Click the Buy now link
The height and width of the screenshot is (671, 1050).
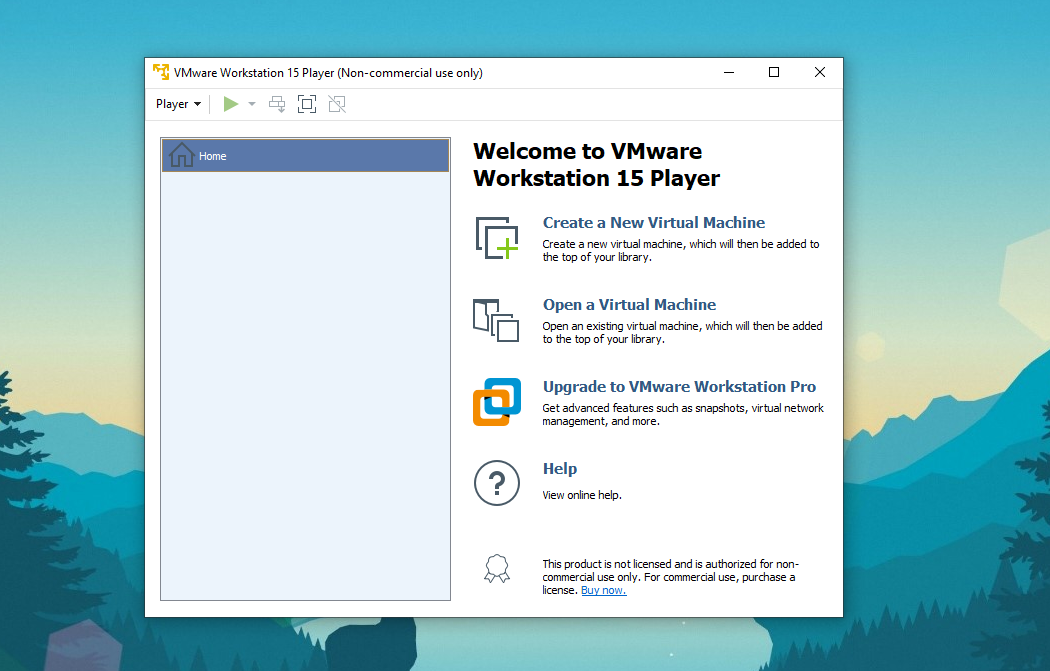603,590
